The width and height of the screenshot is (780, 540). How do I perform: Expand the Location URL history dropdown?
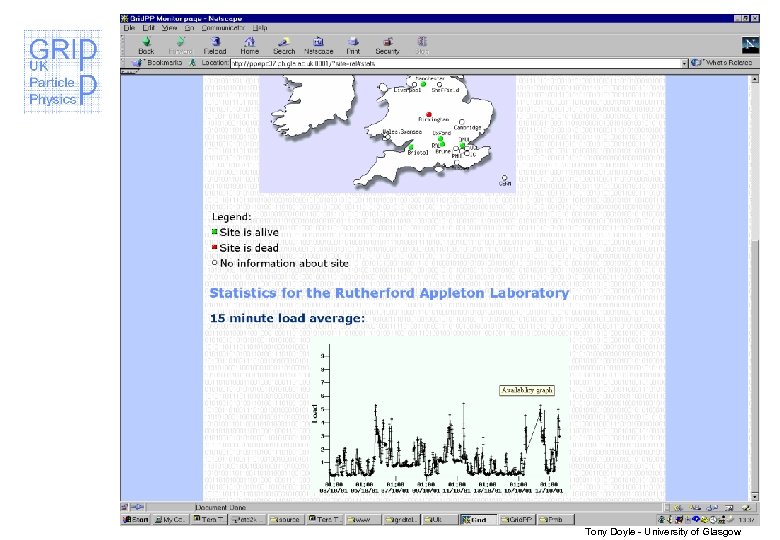pos(685,62)
